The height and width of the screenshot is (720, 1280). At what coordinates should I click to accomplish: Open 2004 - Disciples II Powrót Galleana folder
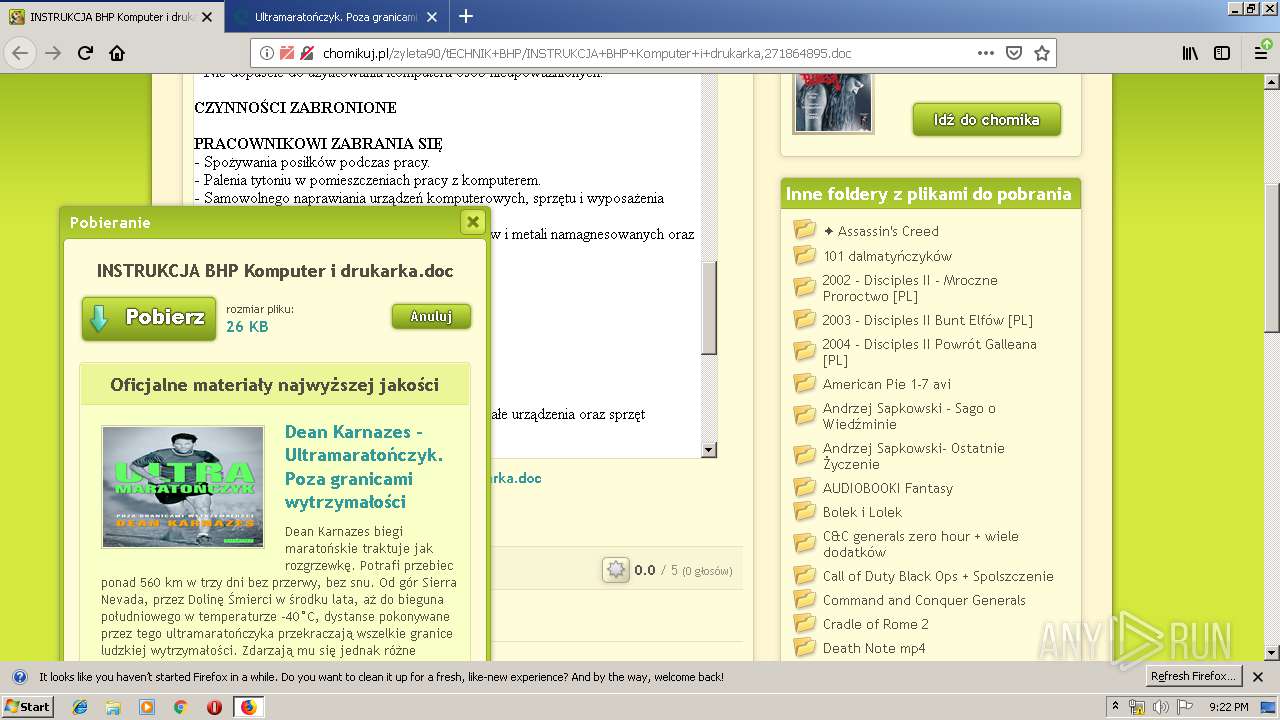coord(929,352)
